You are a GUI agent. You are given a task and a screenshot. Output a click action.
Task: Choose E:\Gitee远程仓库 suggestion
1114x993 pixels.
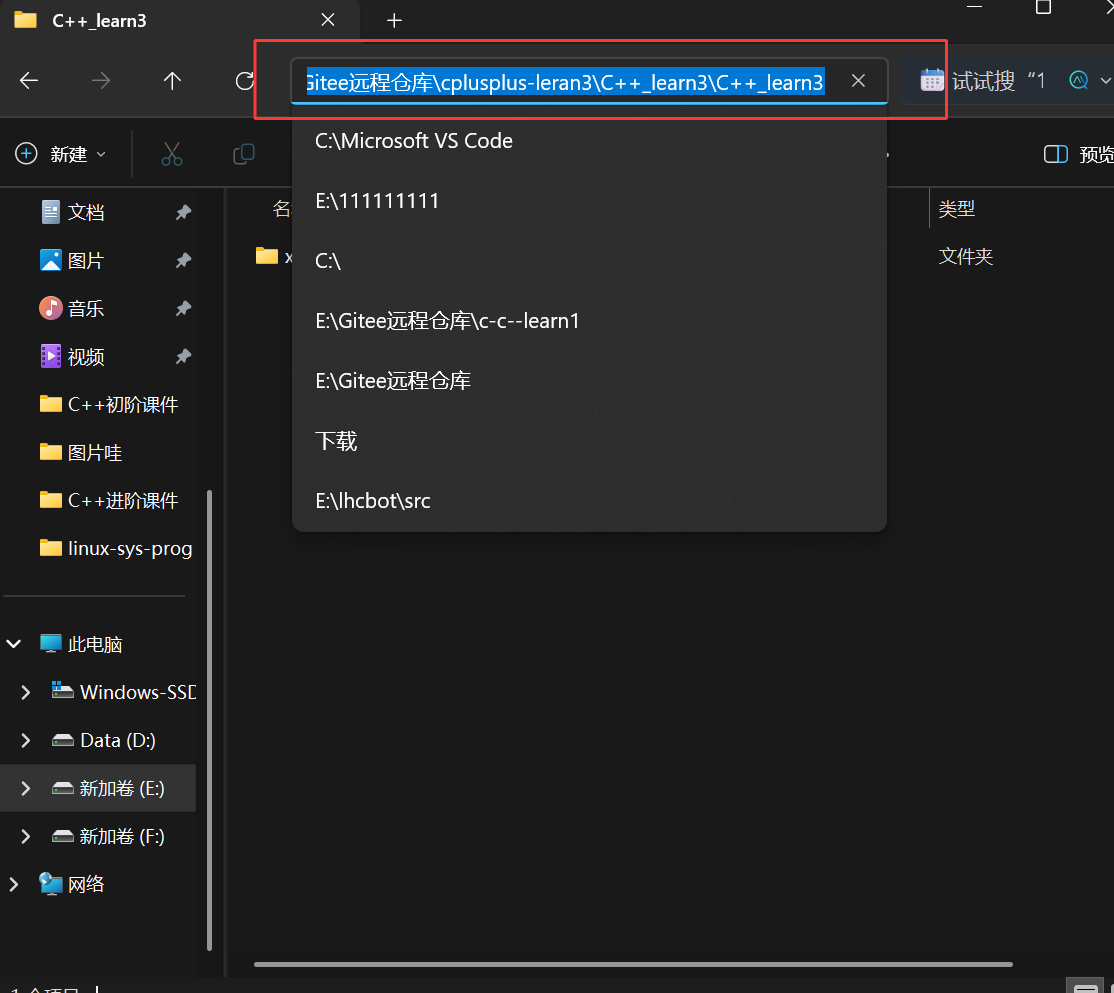coord(589,381)
